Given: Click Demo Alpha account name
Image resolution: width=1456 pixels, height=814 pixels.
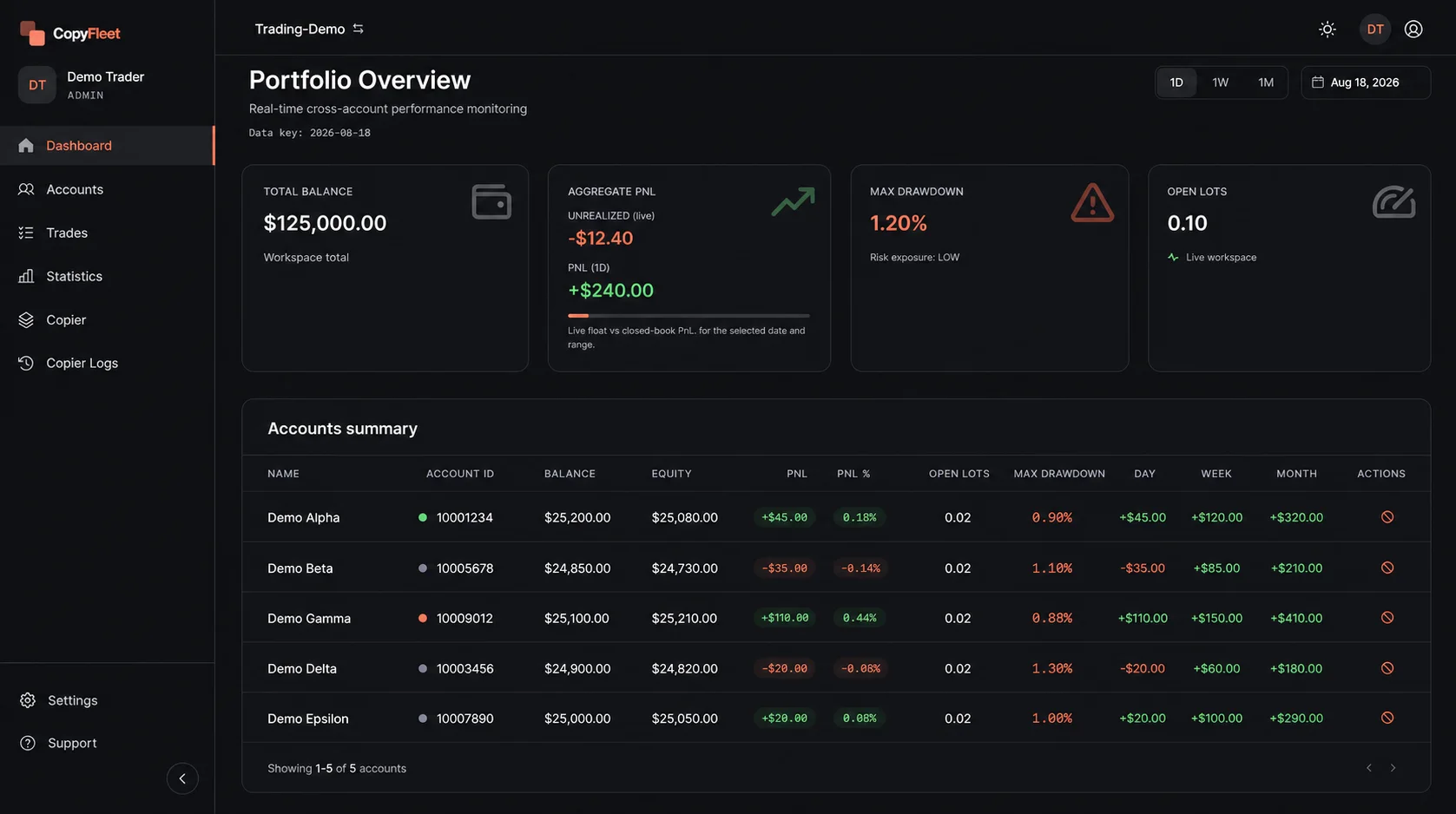Looking at the screenshot, I should (304, 517).
